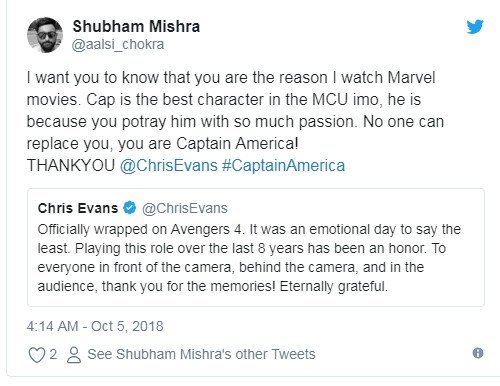Click the Twitter bird logo

tap(475, 27)
